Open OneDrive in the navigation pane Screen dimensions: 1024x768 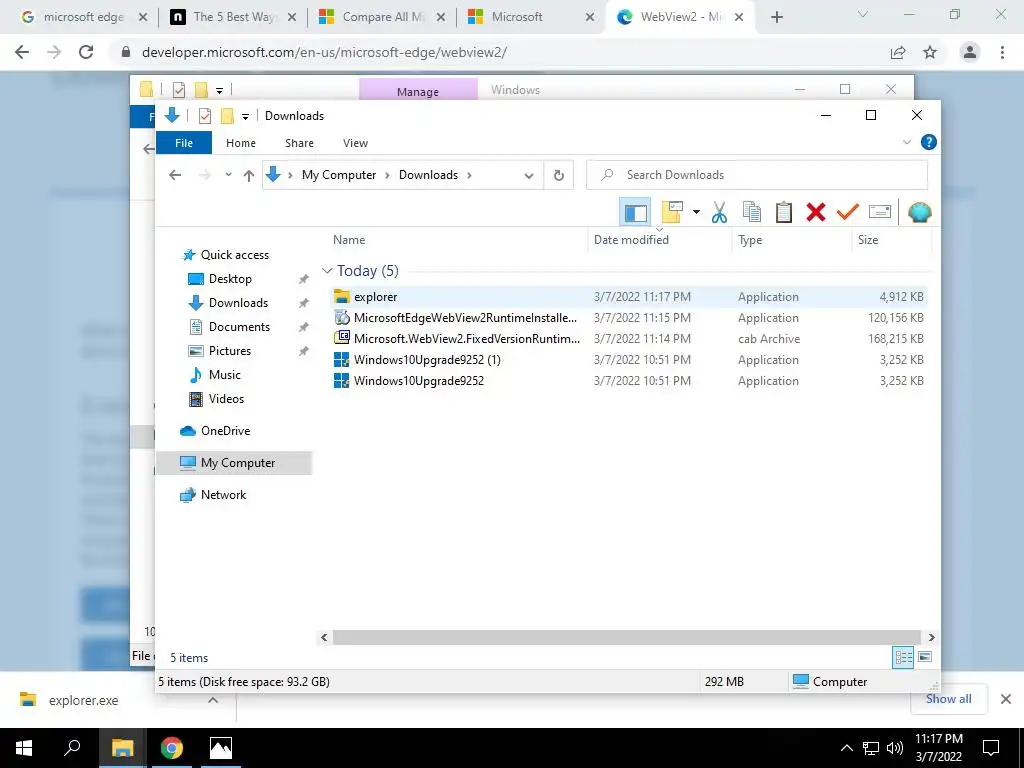coord(225,431)
